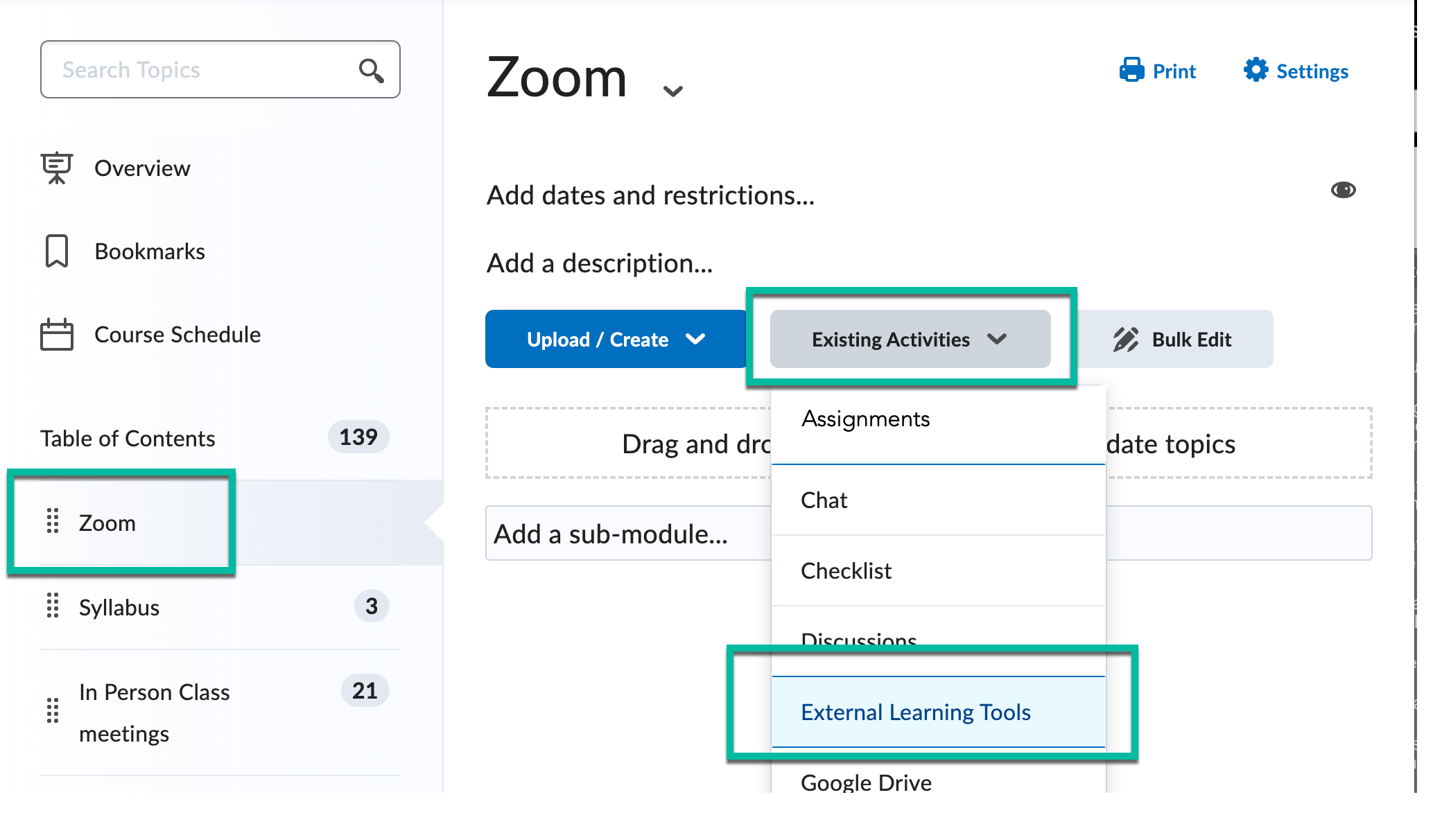Click the Overview chalkboard icon
This screenshot has height=840, width=1442.
(57, 168)
